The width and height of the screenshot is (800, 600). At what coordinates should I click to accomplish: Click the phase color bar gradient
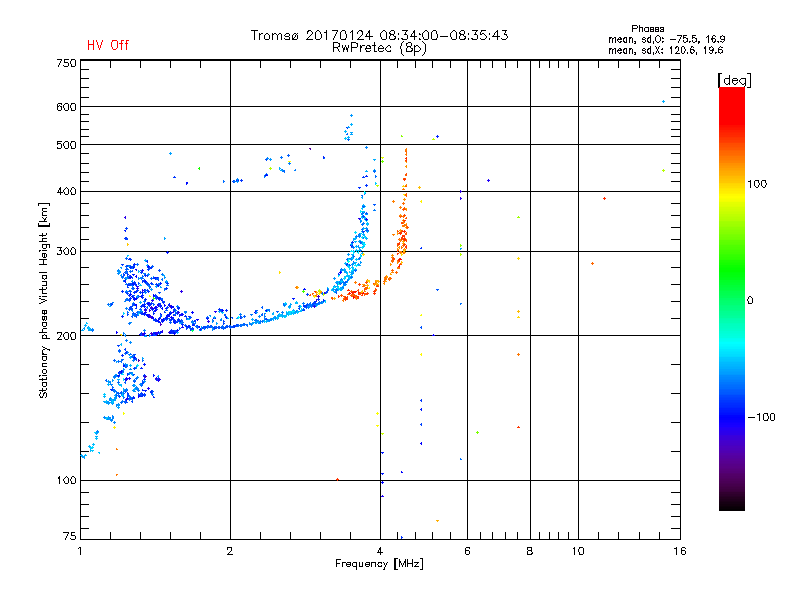(732, 298)
